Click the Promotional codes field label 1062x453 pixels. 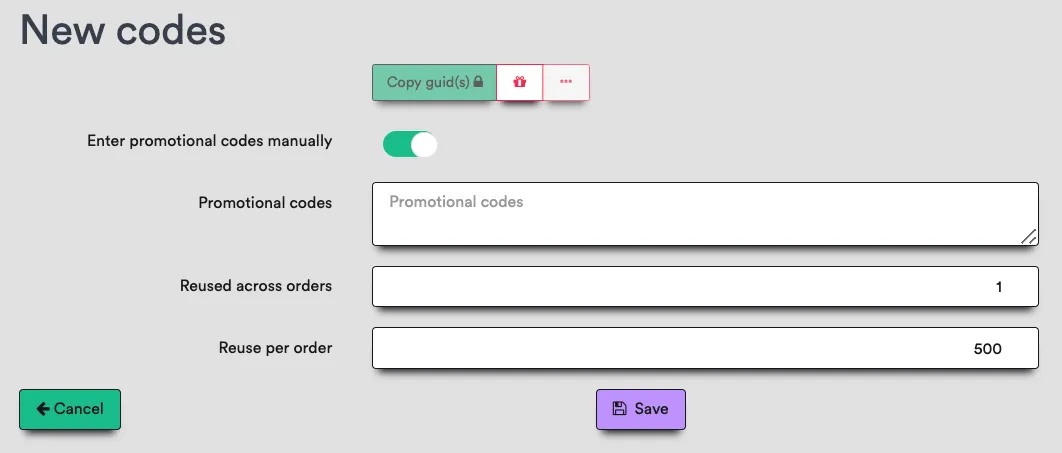(266, 202)
